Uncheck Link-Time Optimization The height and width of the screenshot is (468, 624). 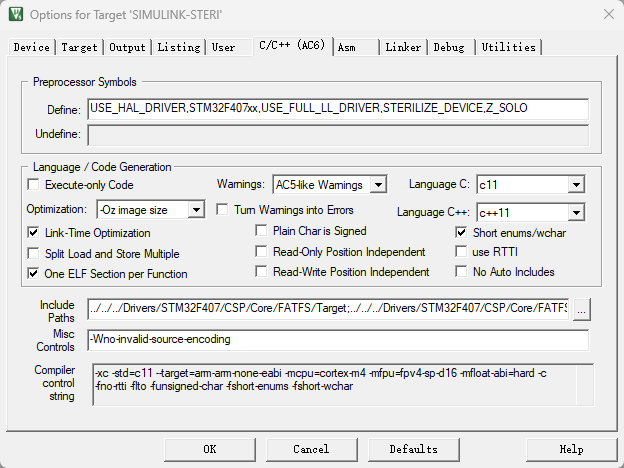[x=33, y=232]
